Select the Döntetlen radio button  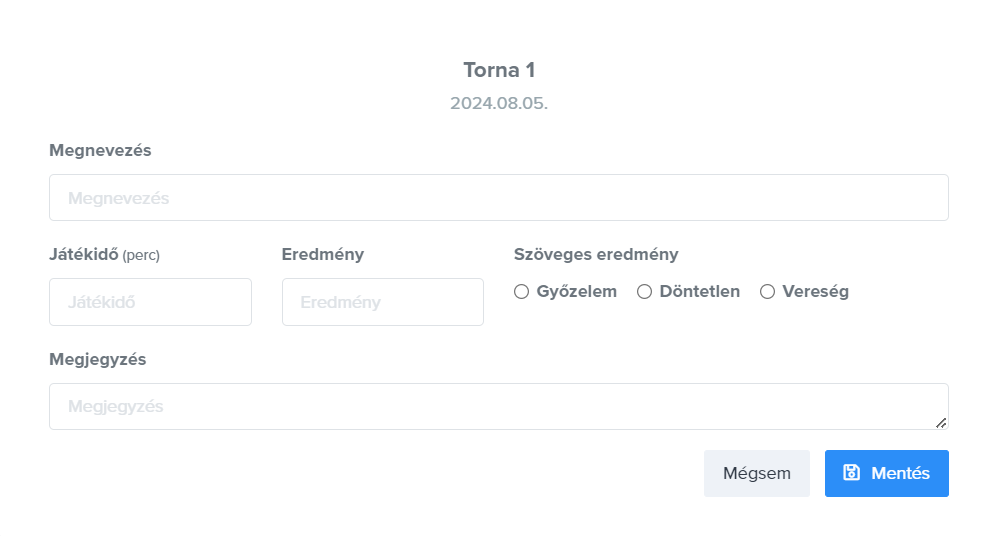(x=644, y=292)
